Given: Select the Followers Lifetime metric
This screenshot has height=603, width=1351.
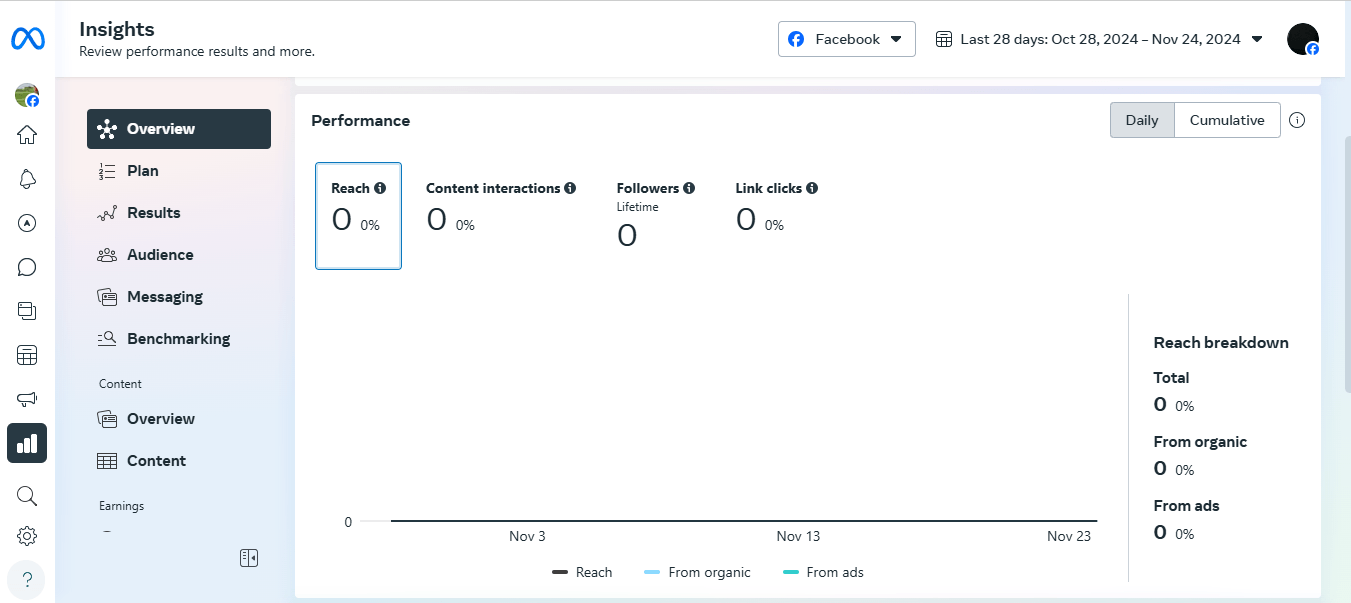Looking at the screenshot, I should (655, 214).
